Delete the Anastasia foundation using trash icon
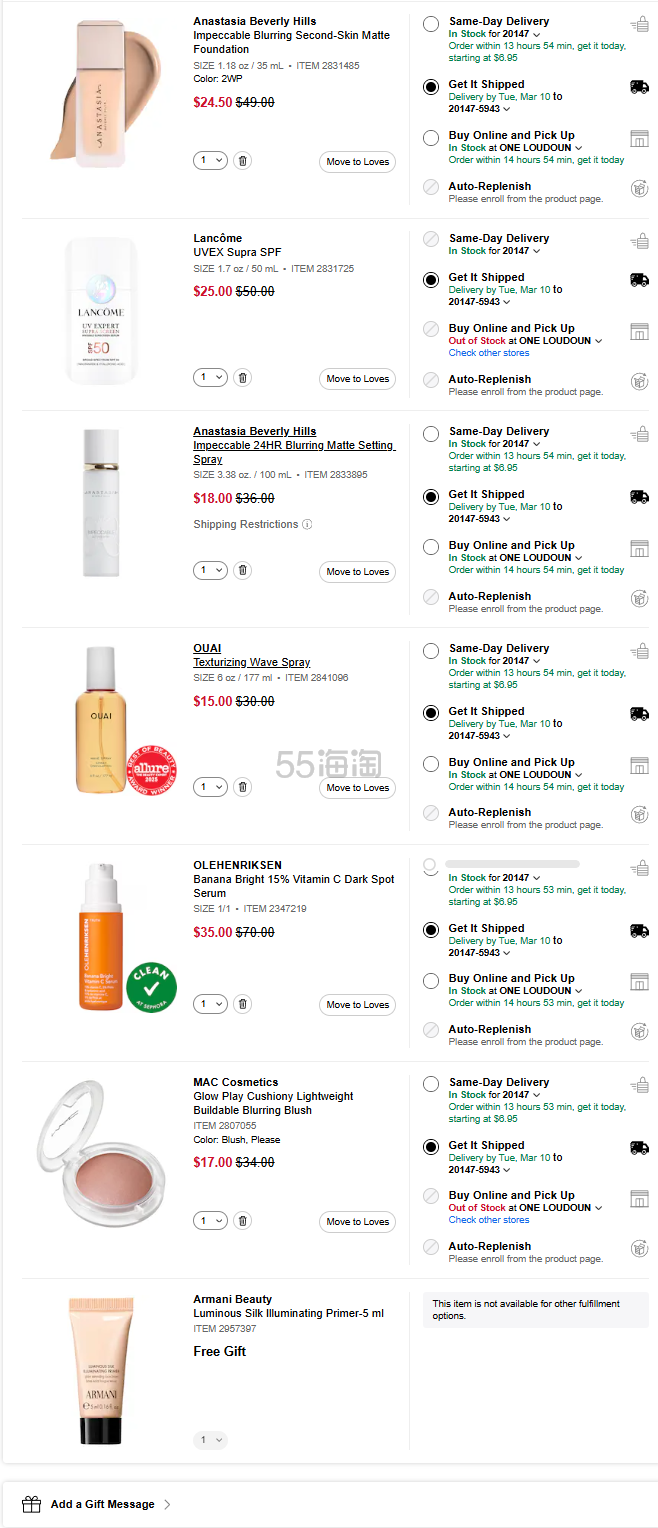Image resolution: width=658 pixels, height=1528 pixels. coord(242,161)
